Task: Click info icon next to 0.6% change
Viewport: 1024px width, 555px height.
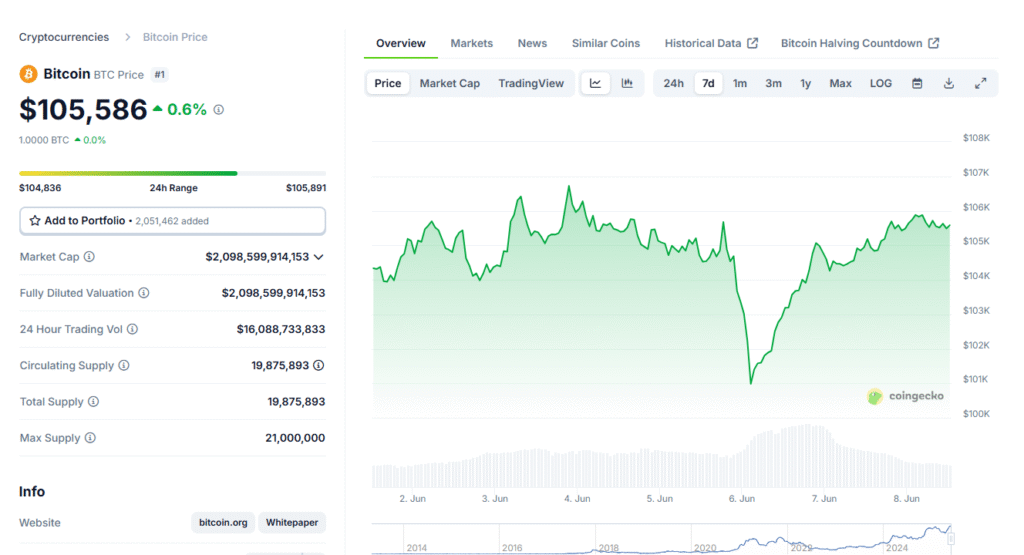Action: [x=219, y=110]
